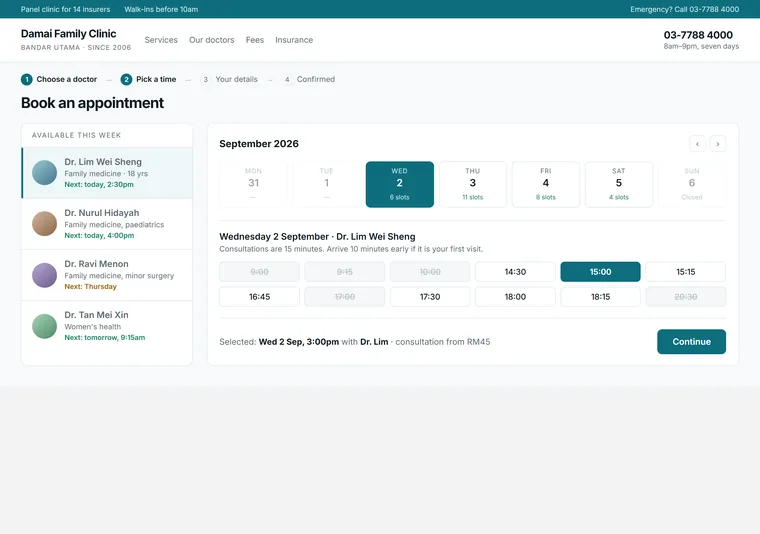Go to previous week arrow

coord(697,143)
